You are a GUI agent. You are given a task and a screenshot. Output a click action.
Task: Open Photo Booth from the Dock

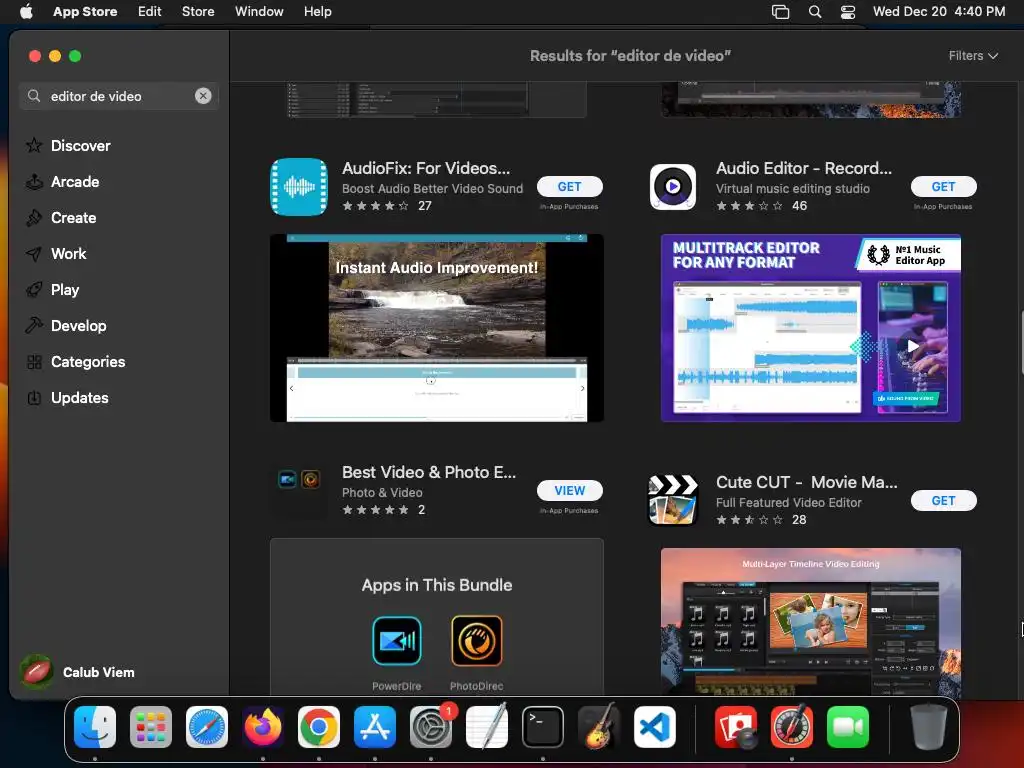pyautogui.click(x=736, y=727)
